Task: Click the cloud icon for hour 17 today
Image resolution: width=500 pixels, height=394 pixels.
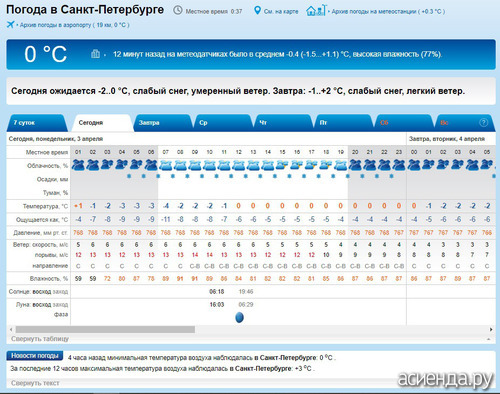Action: coord(311,165)
